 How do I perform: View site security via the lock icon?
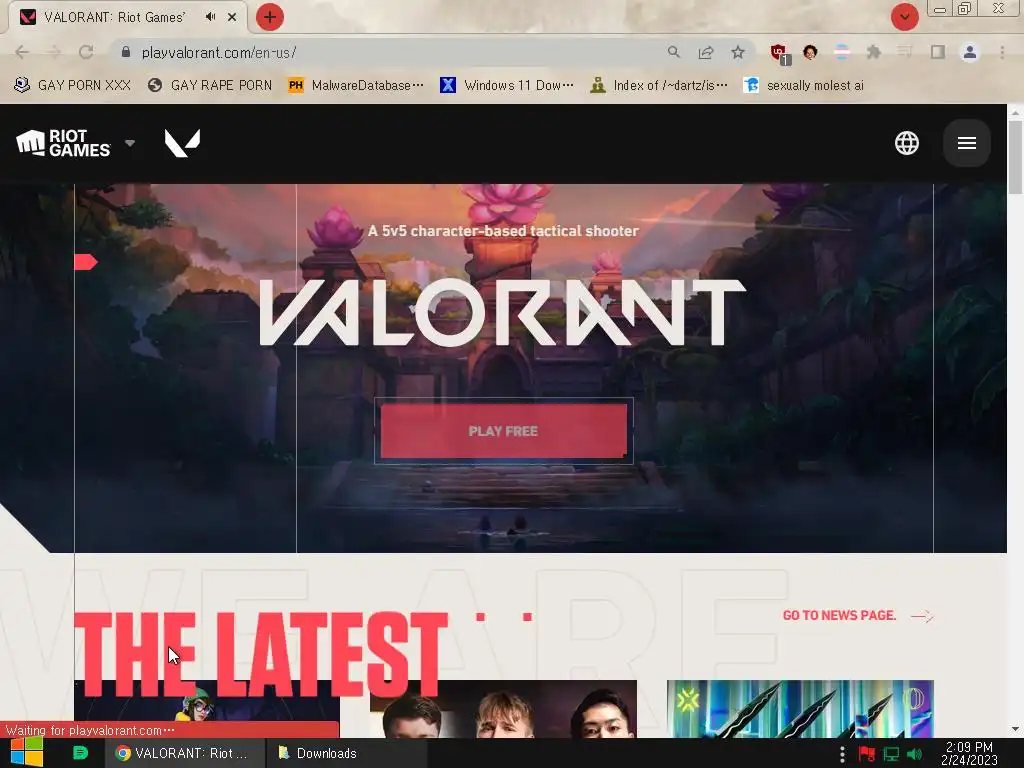coord(126,52)
